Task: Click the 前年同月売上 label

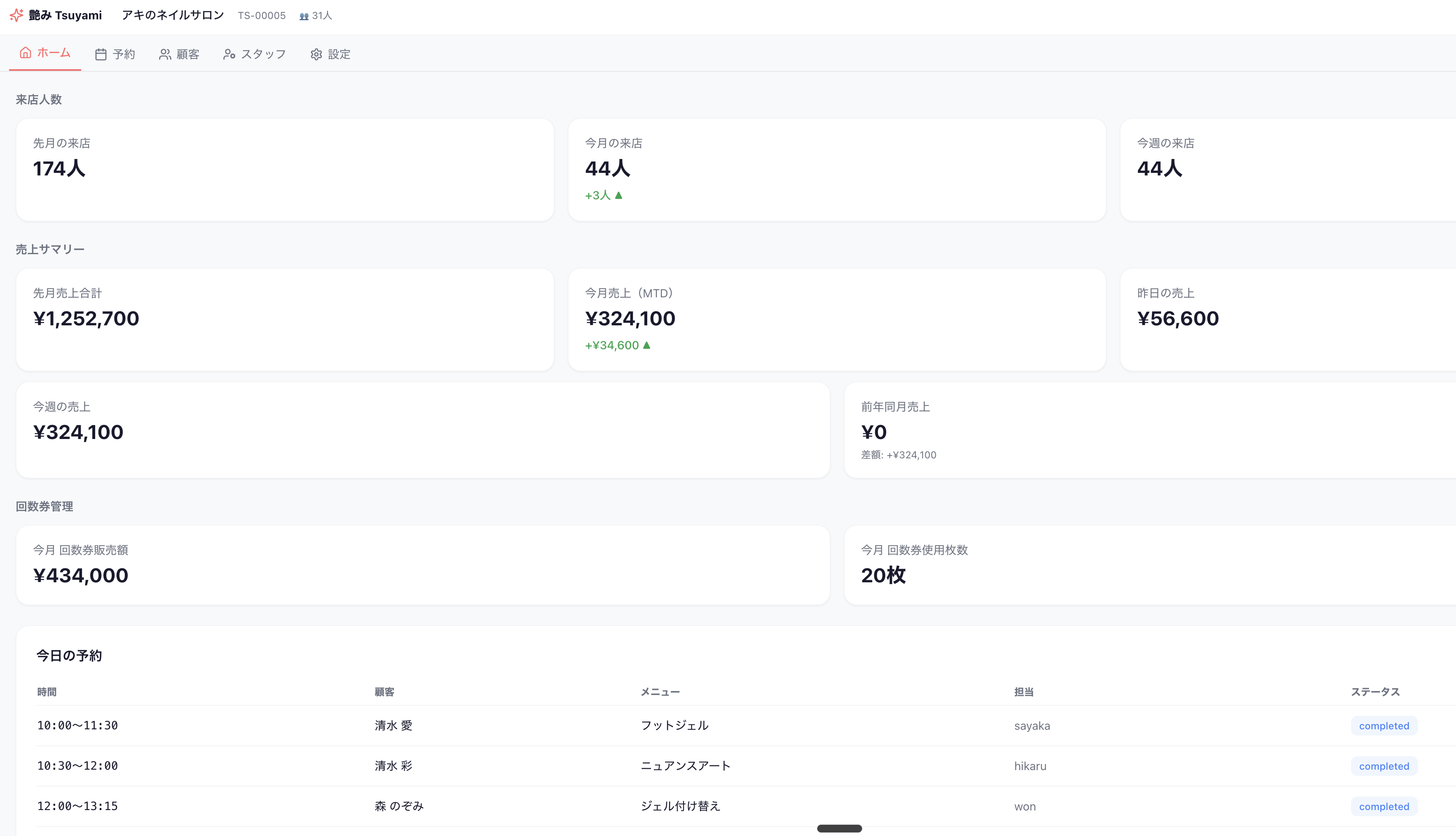Action: point(896,406)
